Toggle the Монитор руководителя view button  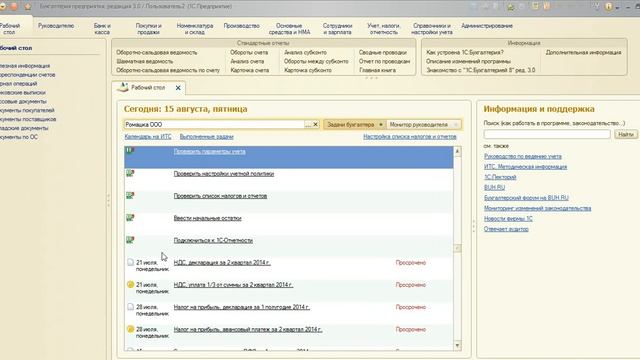[x=423, y=124]
